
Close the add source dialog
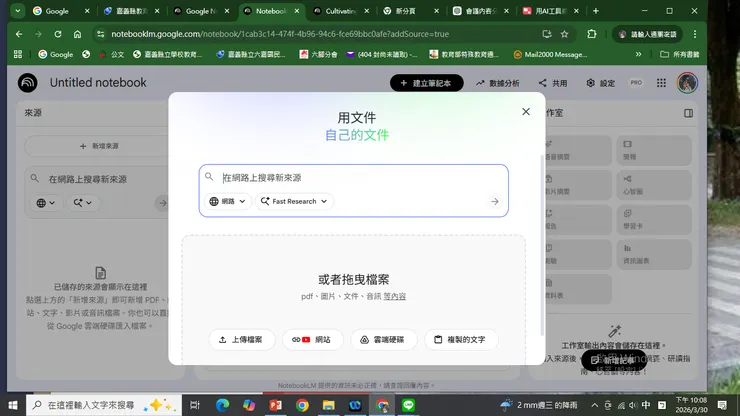526,112
